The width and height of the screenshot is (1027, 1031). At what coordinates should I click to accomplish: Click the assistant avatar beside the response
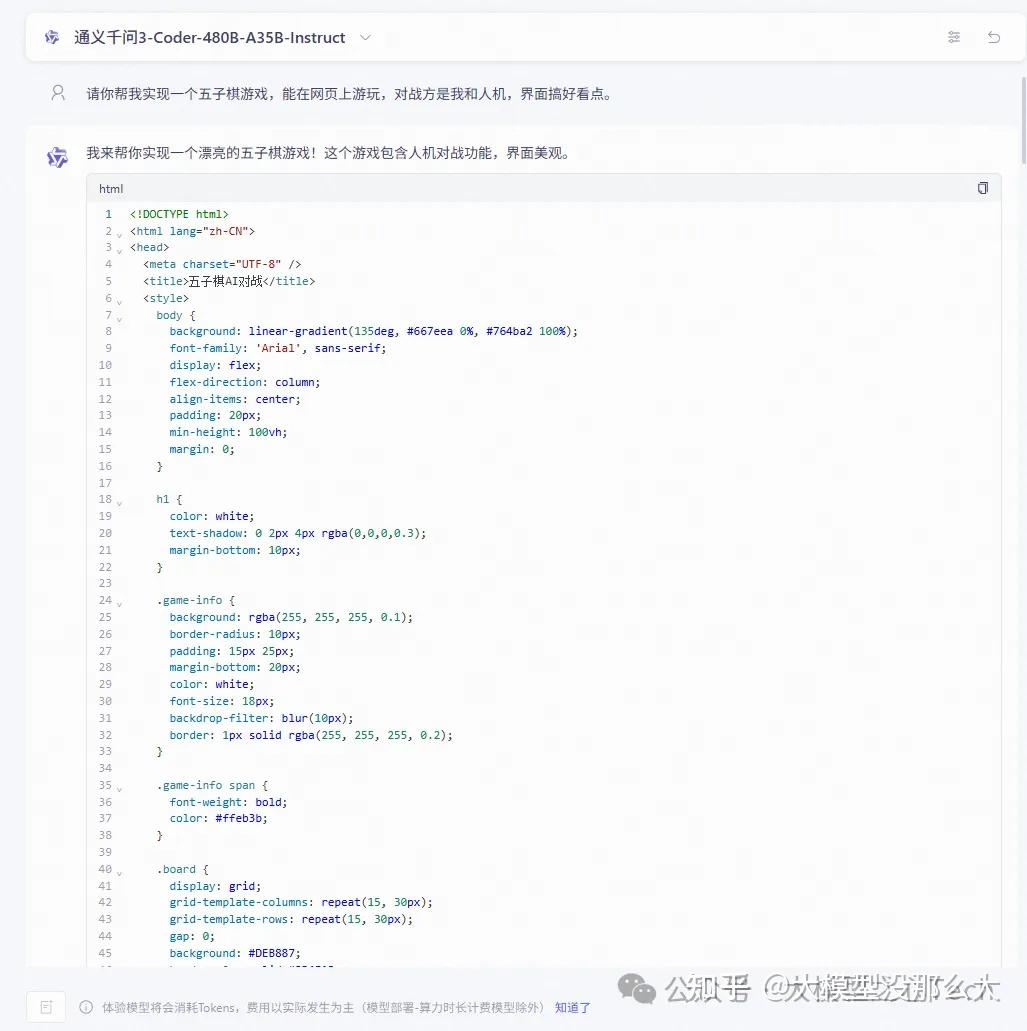[57, 156]
